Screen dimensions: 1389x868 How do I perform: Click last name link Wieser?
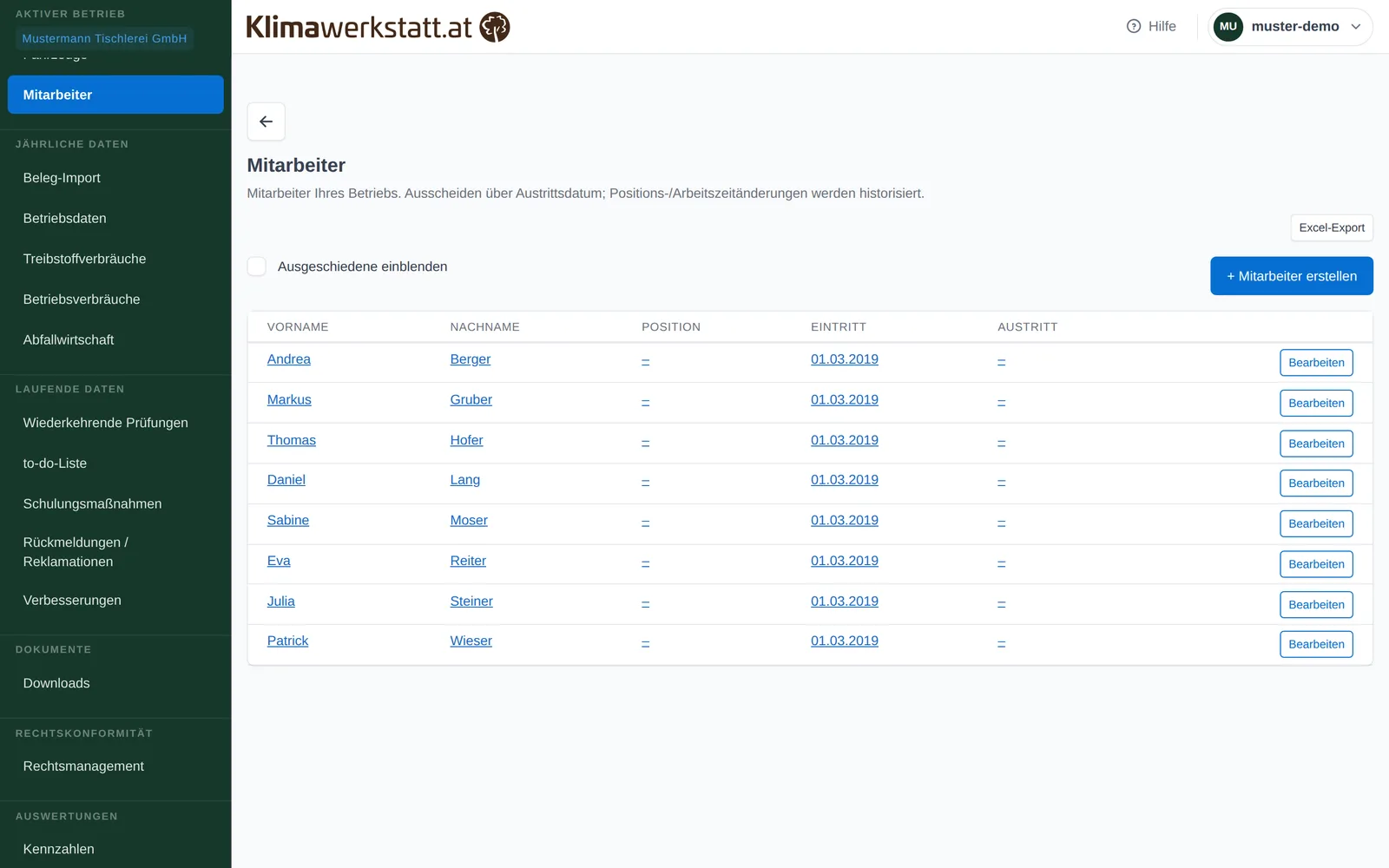471,641
